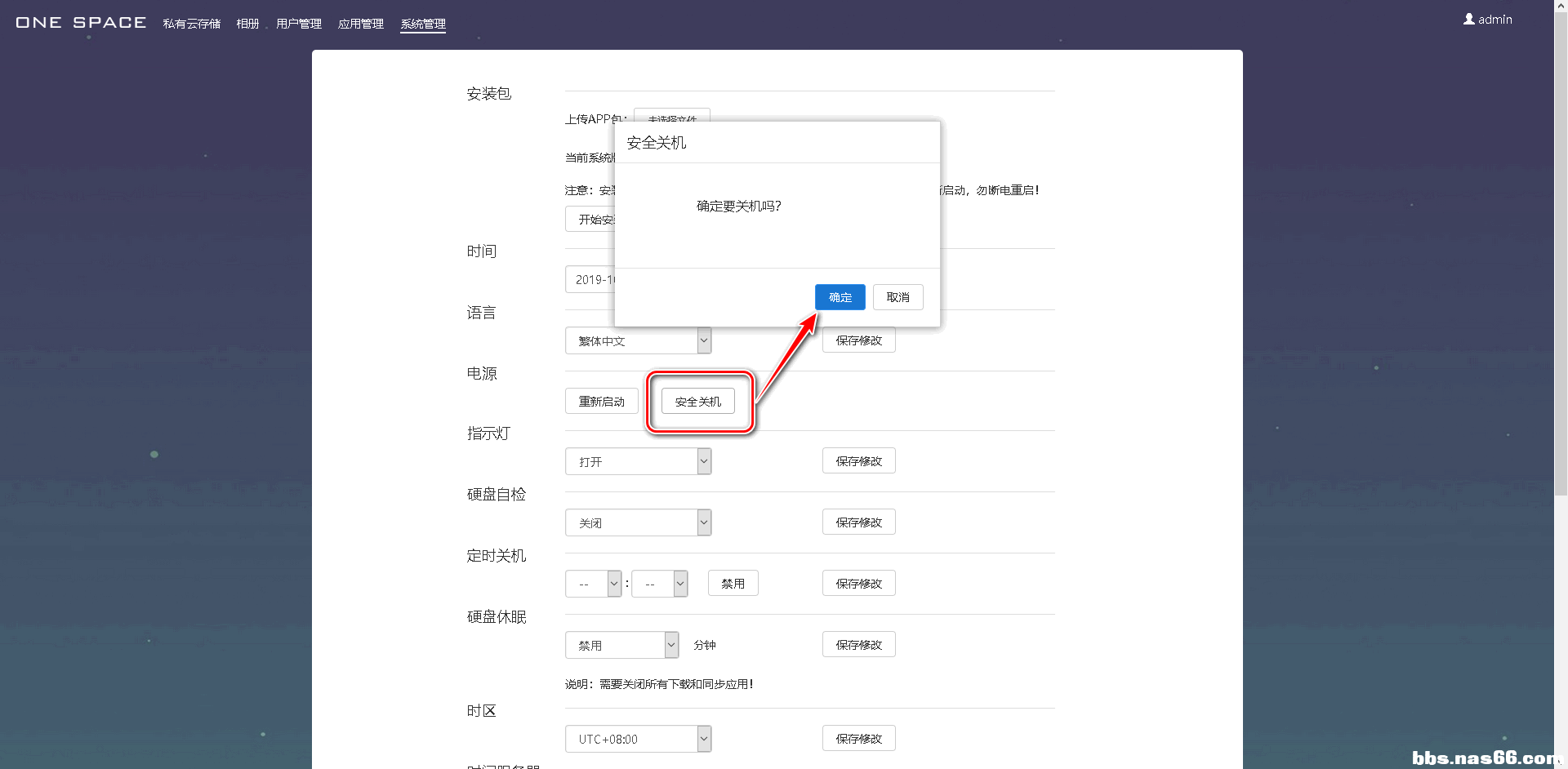Screen dimensions: 1568x769
Task: Expand the 硬盘休眠 disk sleep dropdown
Action: click(621, 645)
